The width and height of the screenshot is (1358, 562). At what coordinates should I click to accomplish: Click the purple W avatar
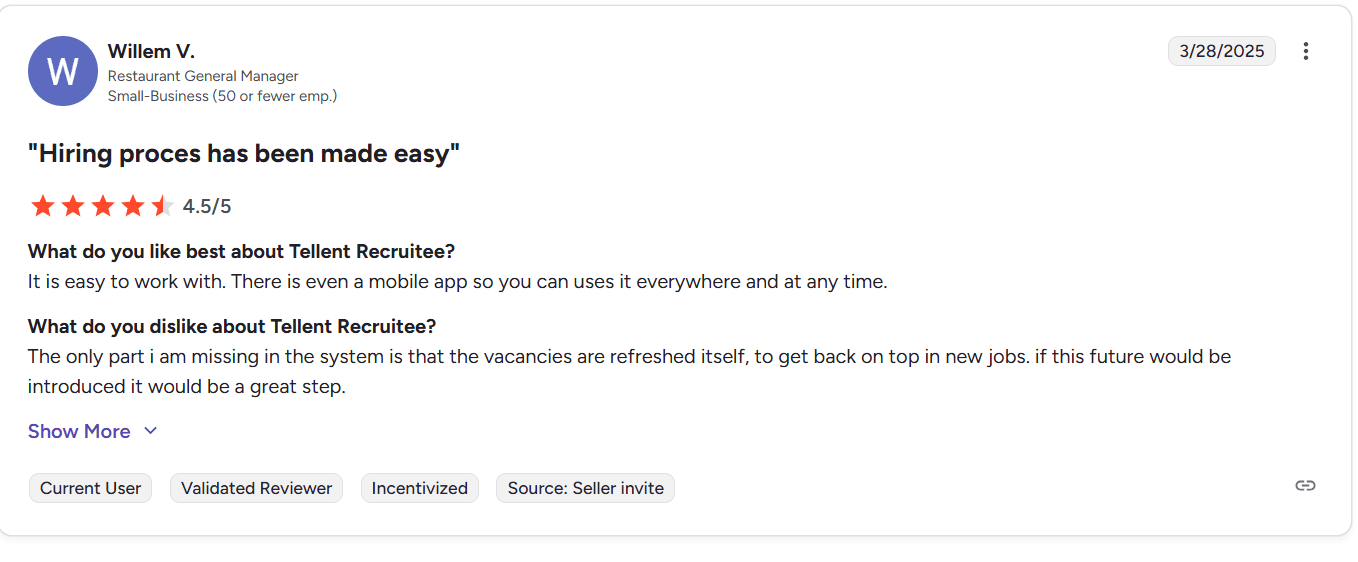tap(62, 71)
